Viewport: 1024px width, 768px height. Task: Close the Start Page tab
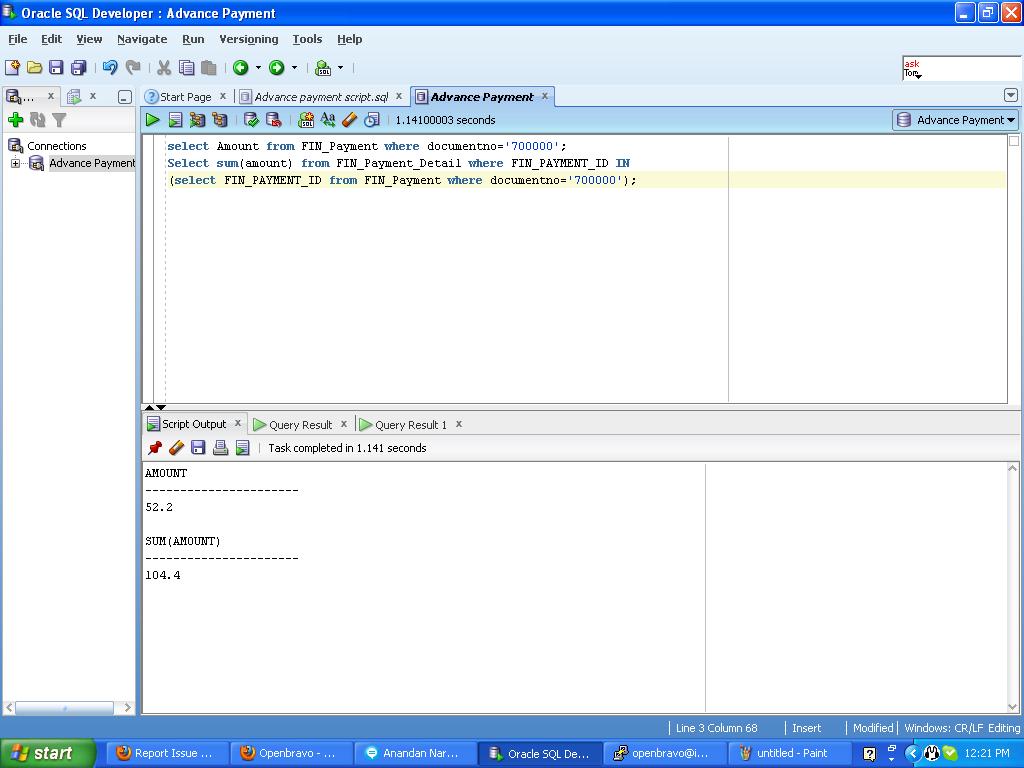point(223,96)
